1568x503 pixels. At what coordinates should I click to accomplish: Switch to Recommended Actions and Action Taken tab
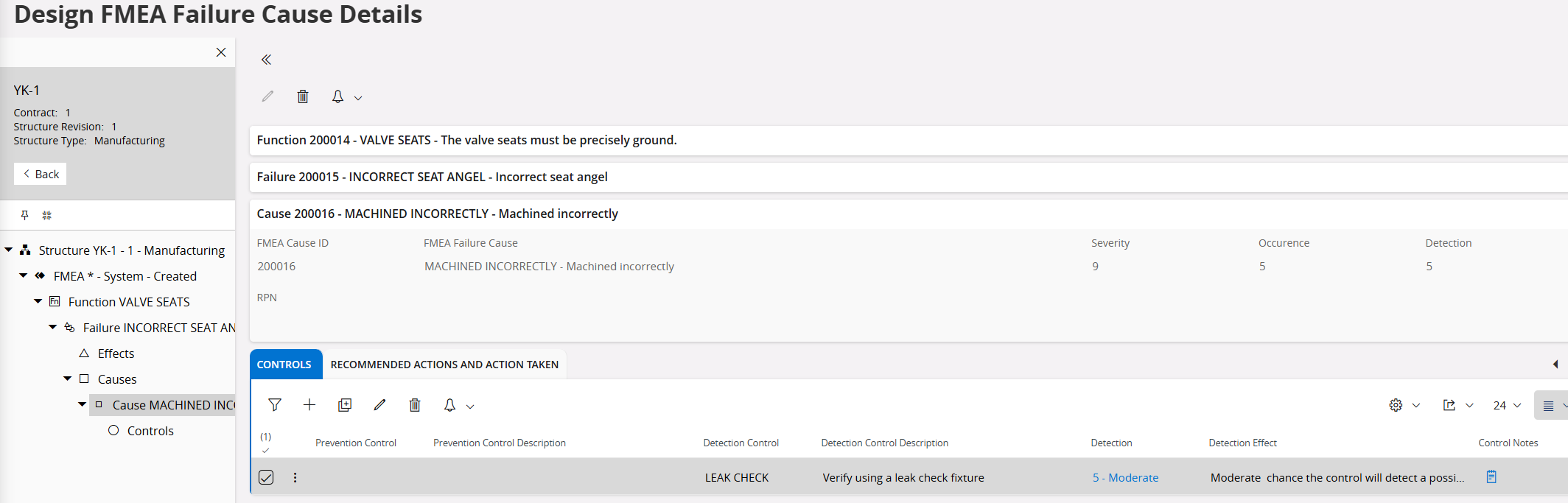tap(444, 365)
